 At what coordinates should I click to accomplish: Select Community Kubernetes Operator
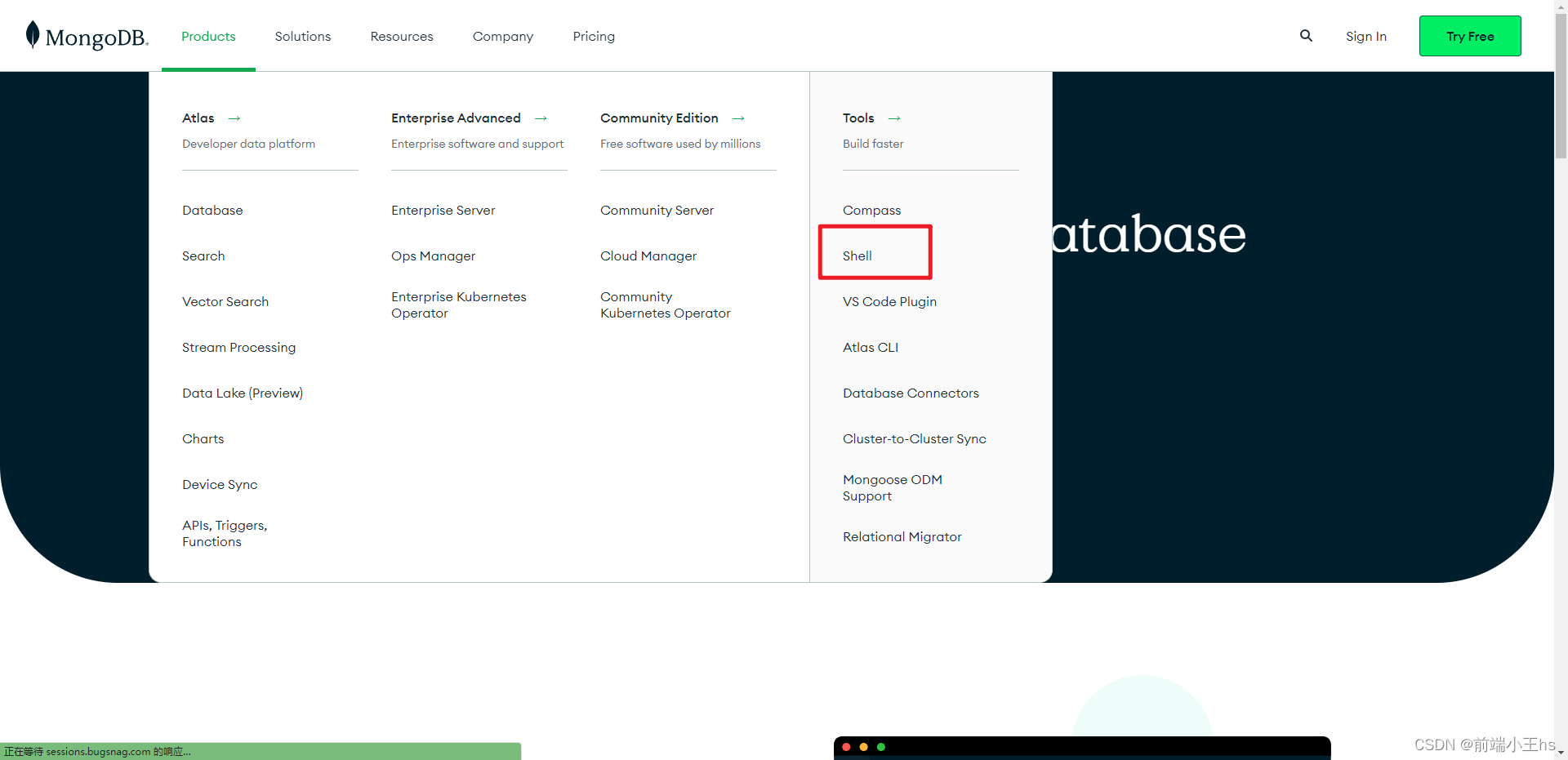click(666, 304)
